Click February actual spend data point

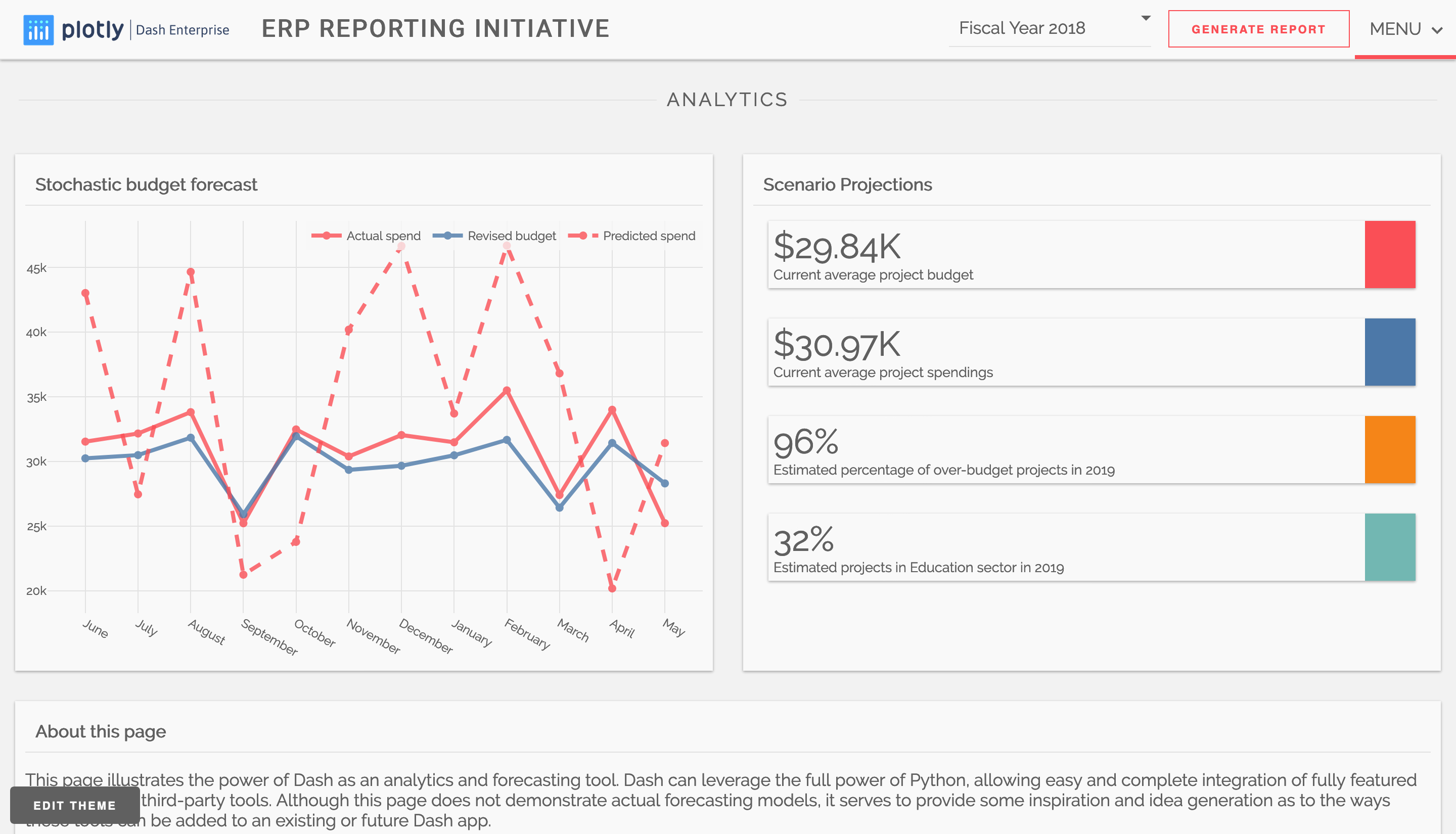pos(507,391)
